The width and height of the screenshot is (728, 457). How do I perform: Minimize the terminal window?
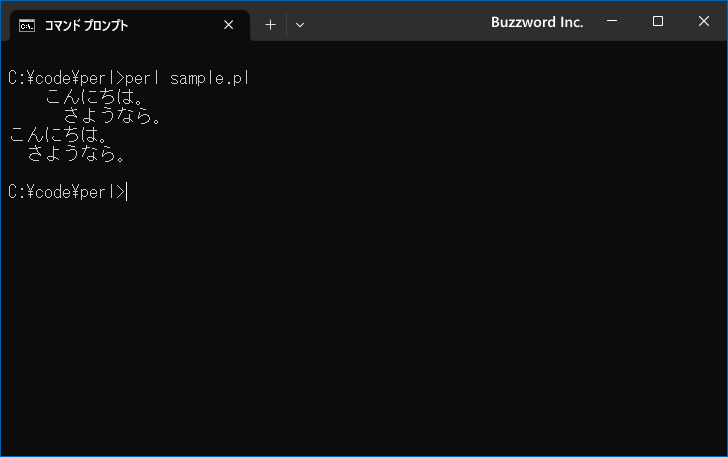612,21
